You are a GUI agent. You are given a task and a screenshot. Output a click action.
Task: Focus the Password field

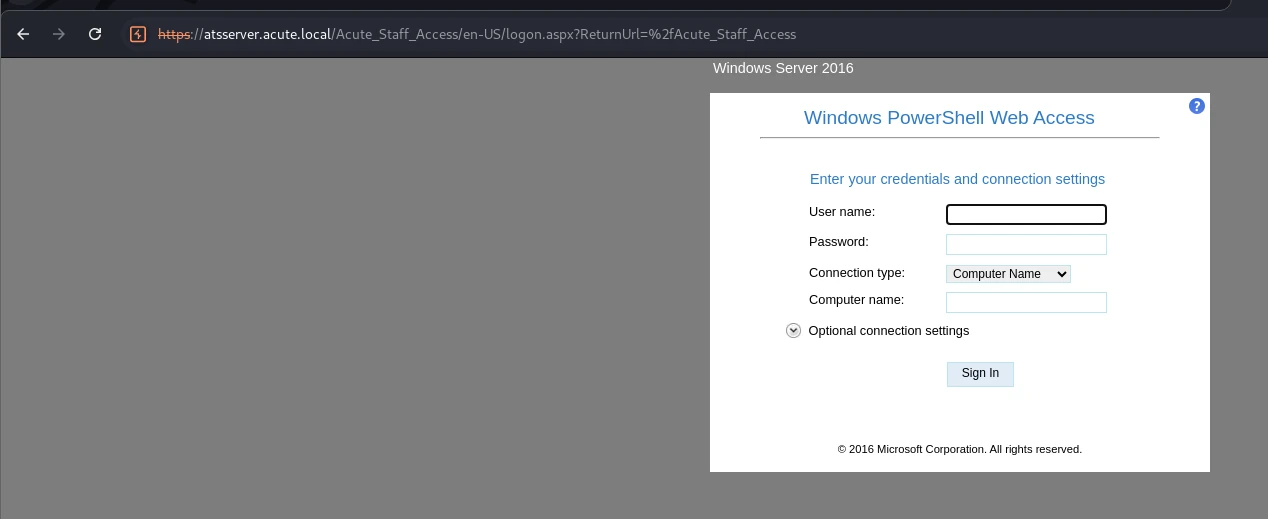(1026, 245)
